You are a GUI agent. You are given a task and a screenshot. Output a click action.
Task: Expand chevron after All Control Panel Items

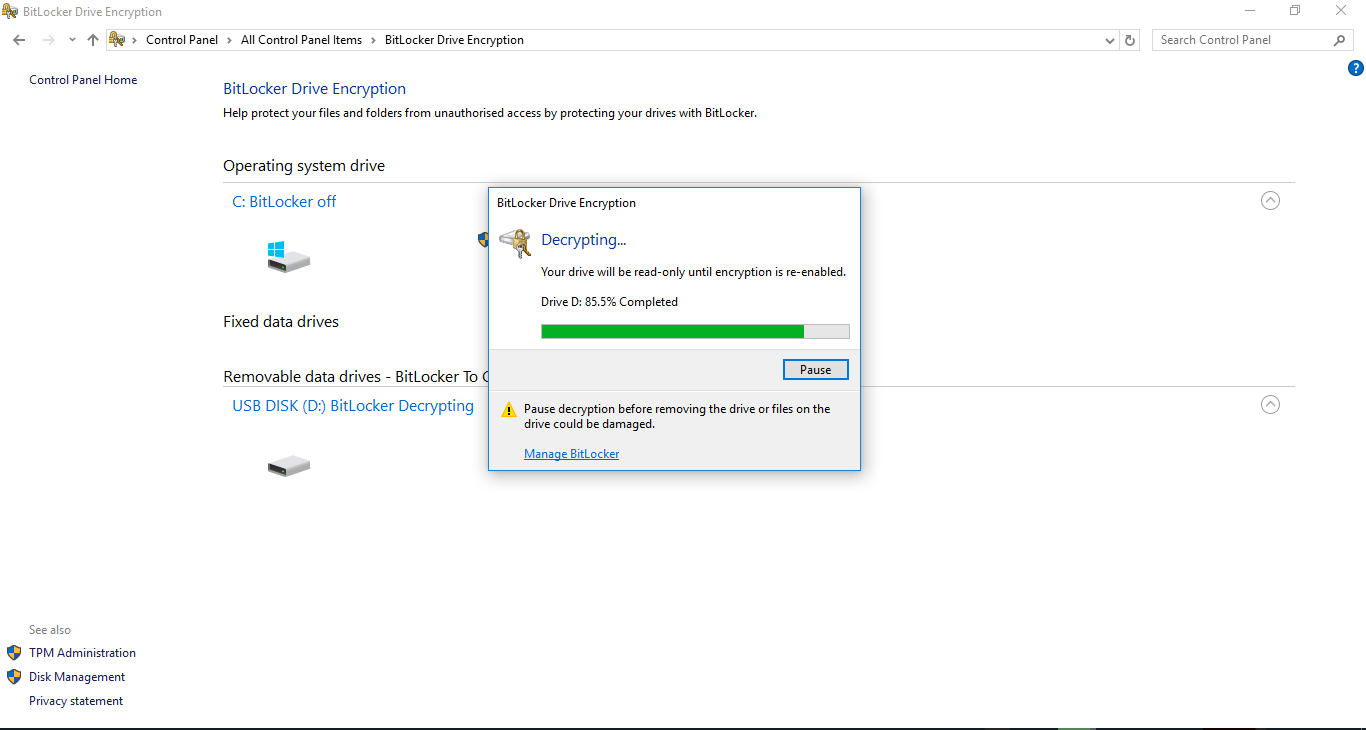(x=374, y=40)
